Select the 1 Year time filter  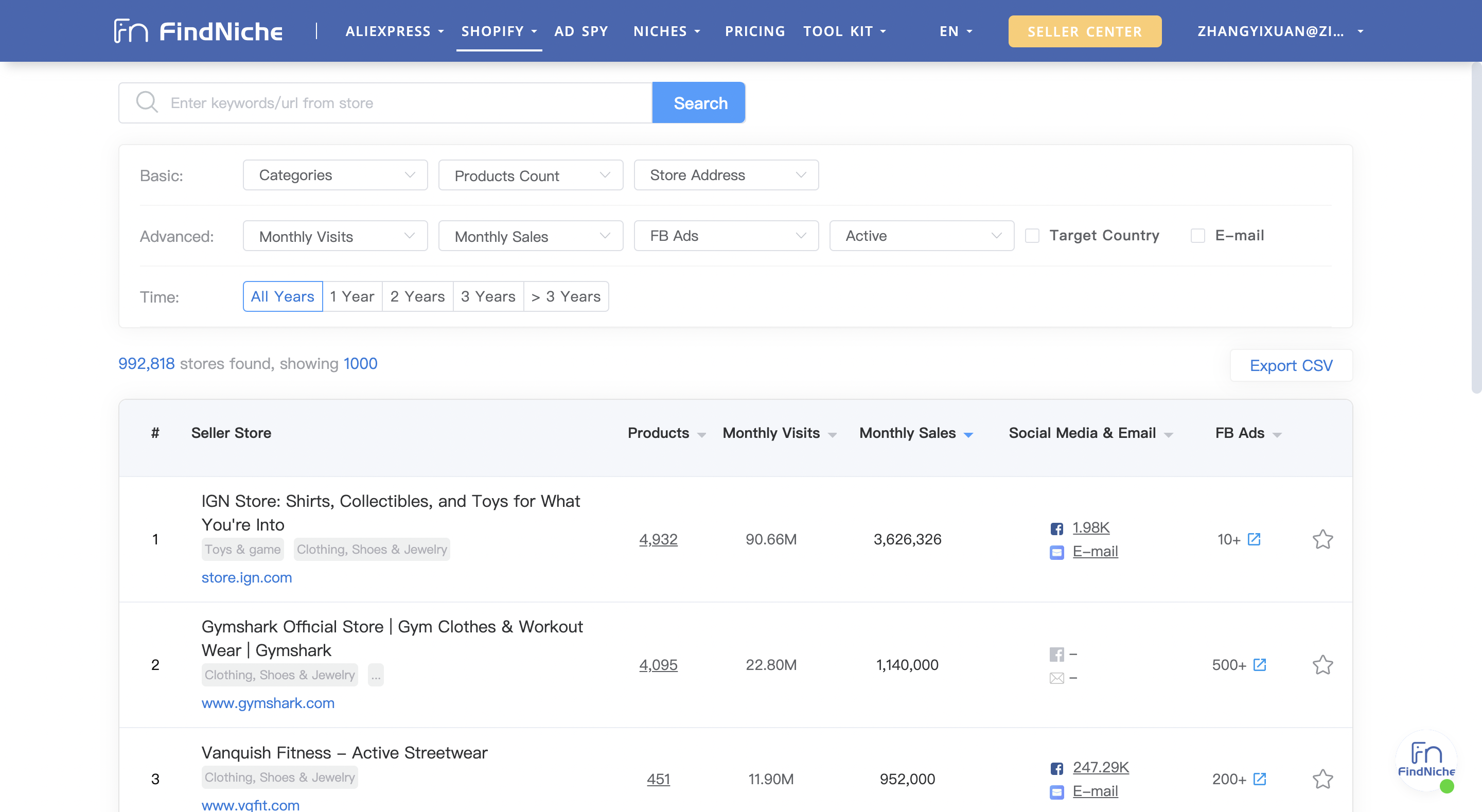point(352,295)
